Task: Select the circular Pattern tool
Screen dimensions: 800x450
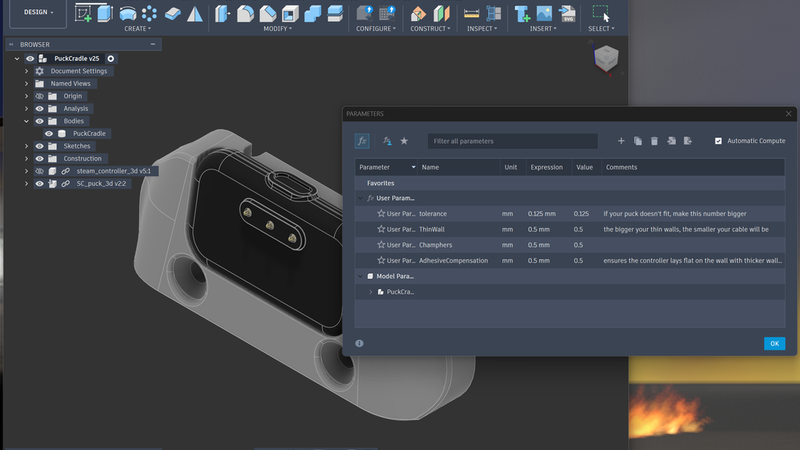Action: pyautogui.click(x=149, y=13)
